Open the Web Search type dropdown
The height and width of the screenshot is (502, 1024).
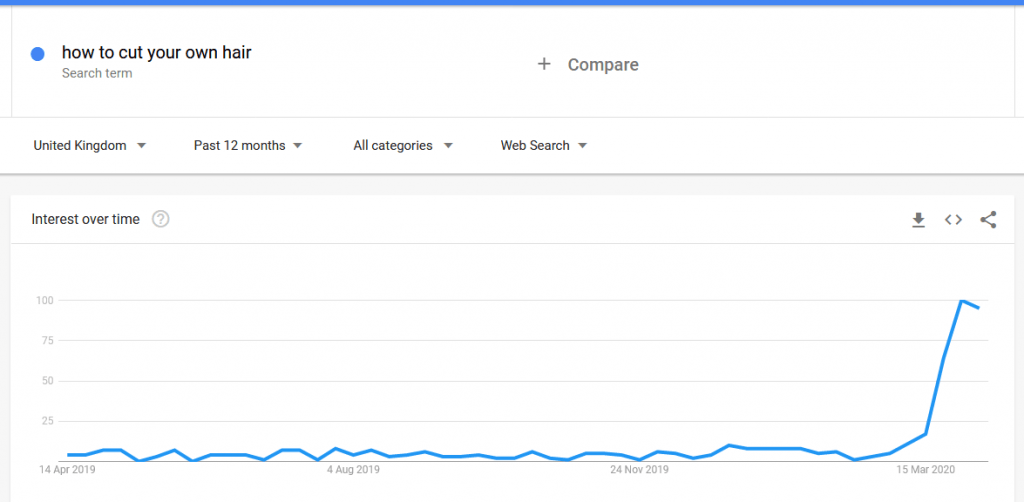pyautogui.click(x=544, y=146)
